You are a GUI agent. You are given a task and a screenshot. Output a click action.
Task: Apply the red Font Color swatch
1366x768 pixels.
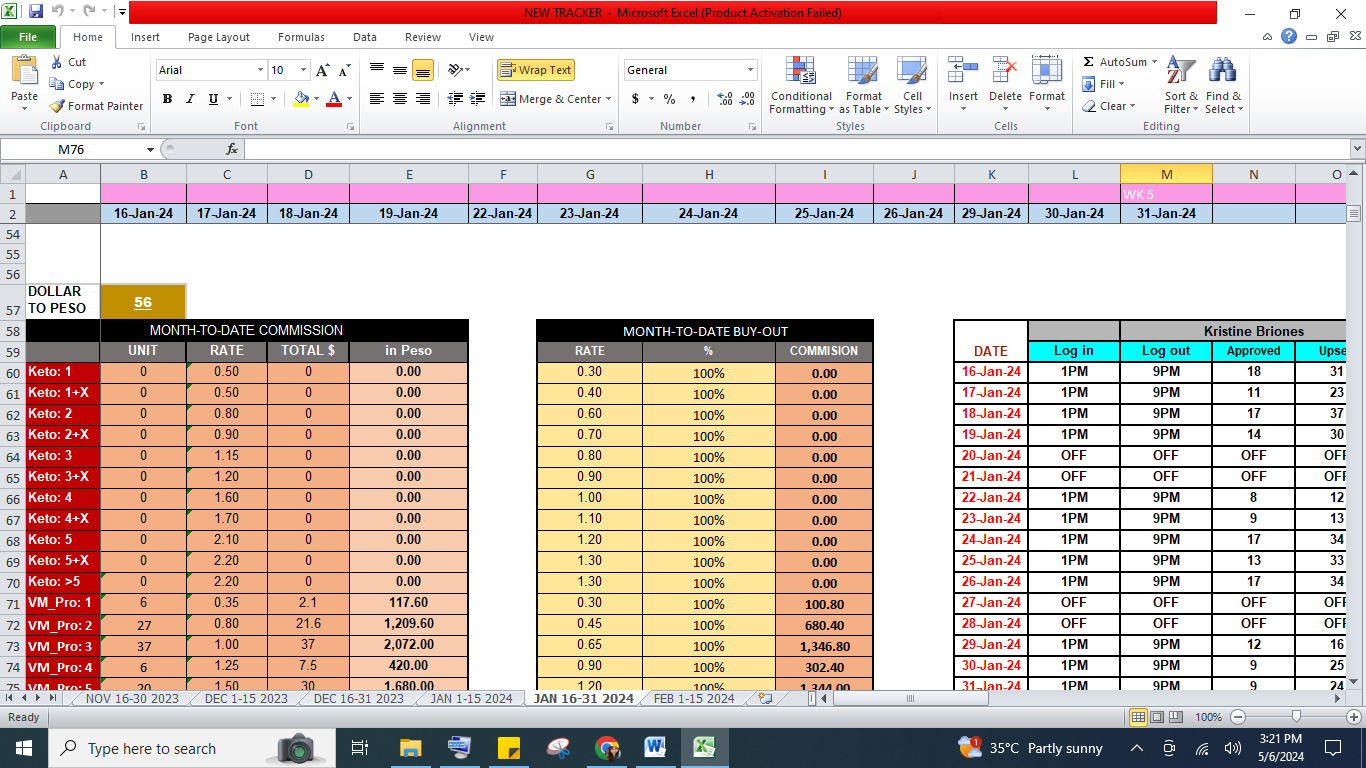click(334, 99)
